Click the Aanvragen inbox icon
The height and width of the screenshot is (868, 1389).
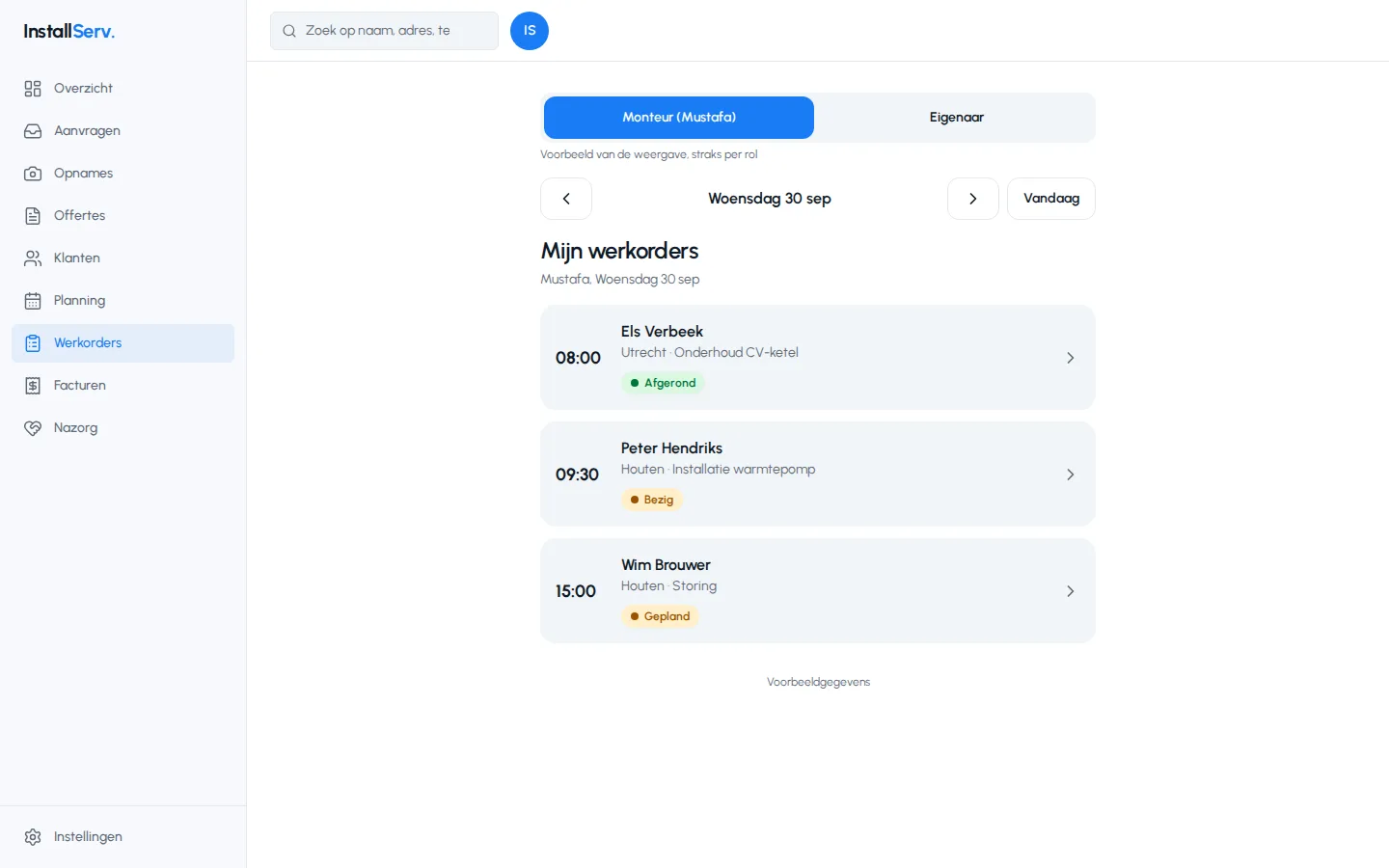point(33,131)
